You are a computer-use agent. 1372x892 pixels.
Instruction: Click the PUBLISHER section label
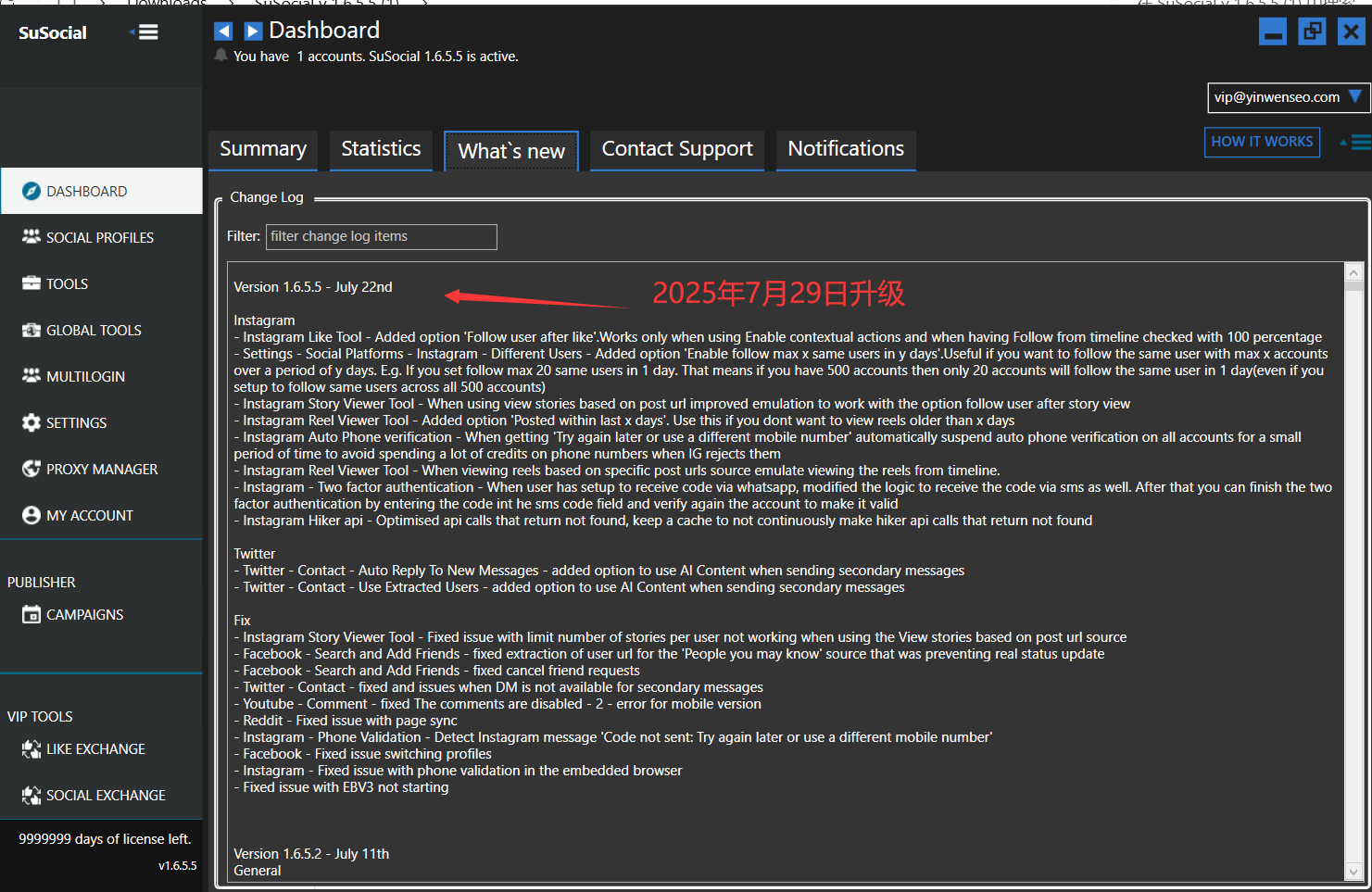(x=42, y=583)
